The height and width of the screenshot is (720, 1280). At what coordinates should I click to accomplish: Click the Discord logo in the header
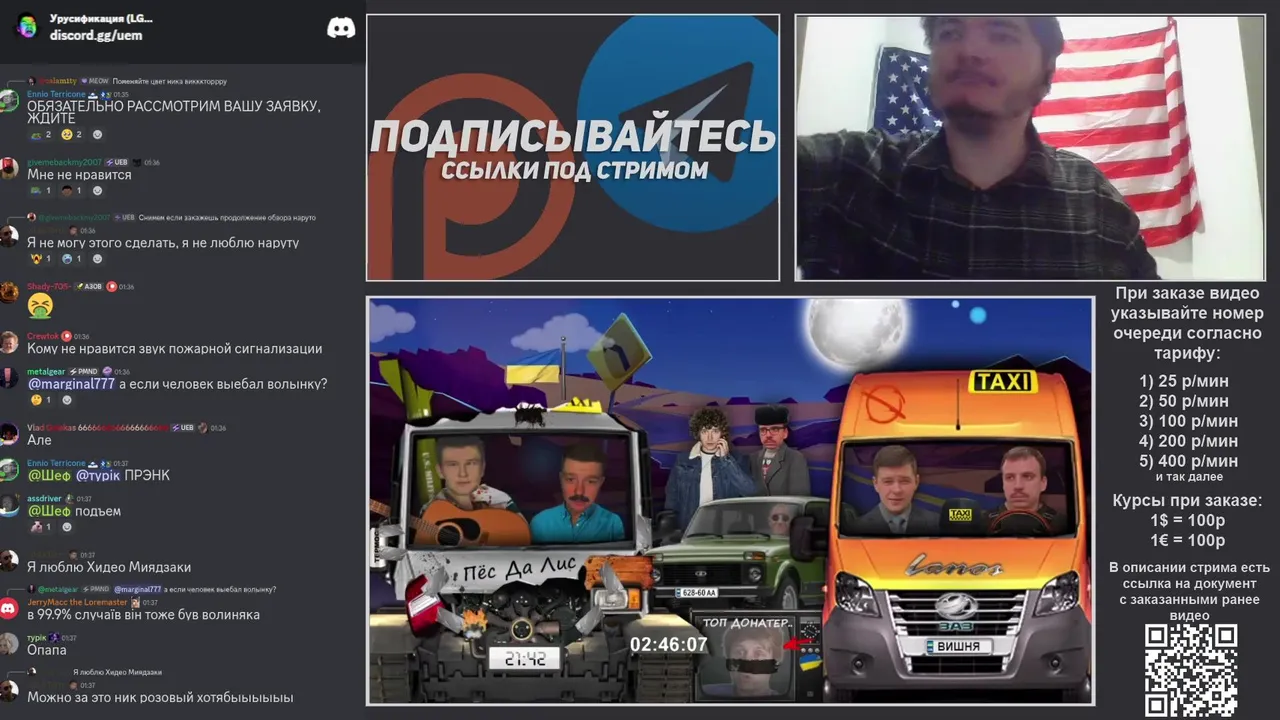[x=341, y=28]
